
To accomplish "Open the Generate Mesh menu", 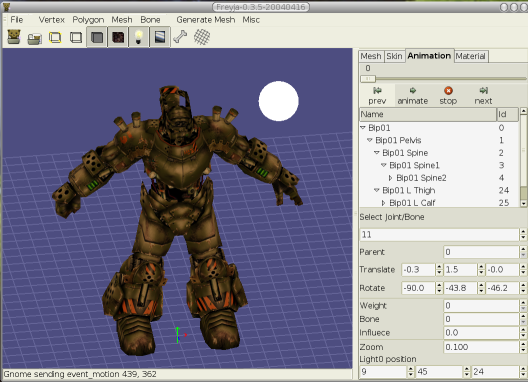I will click(206, 20).
